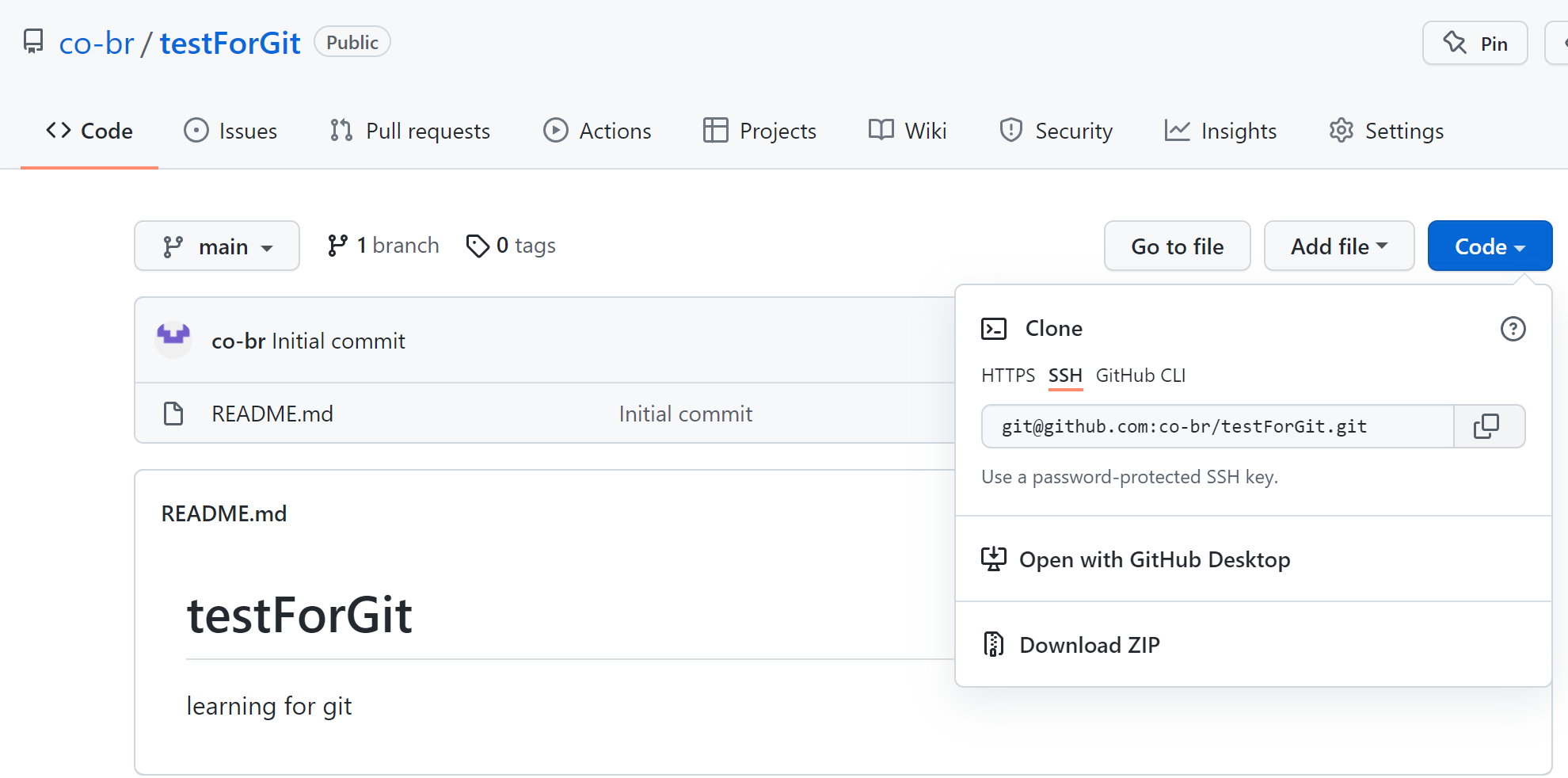
Task: Click the Insights graph icon
Action: (1177, 130)
